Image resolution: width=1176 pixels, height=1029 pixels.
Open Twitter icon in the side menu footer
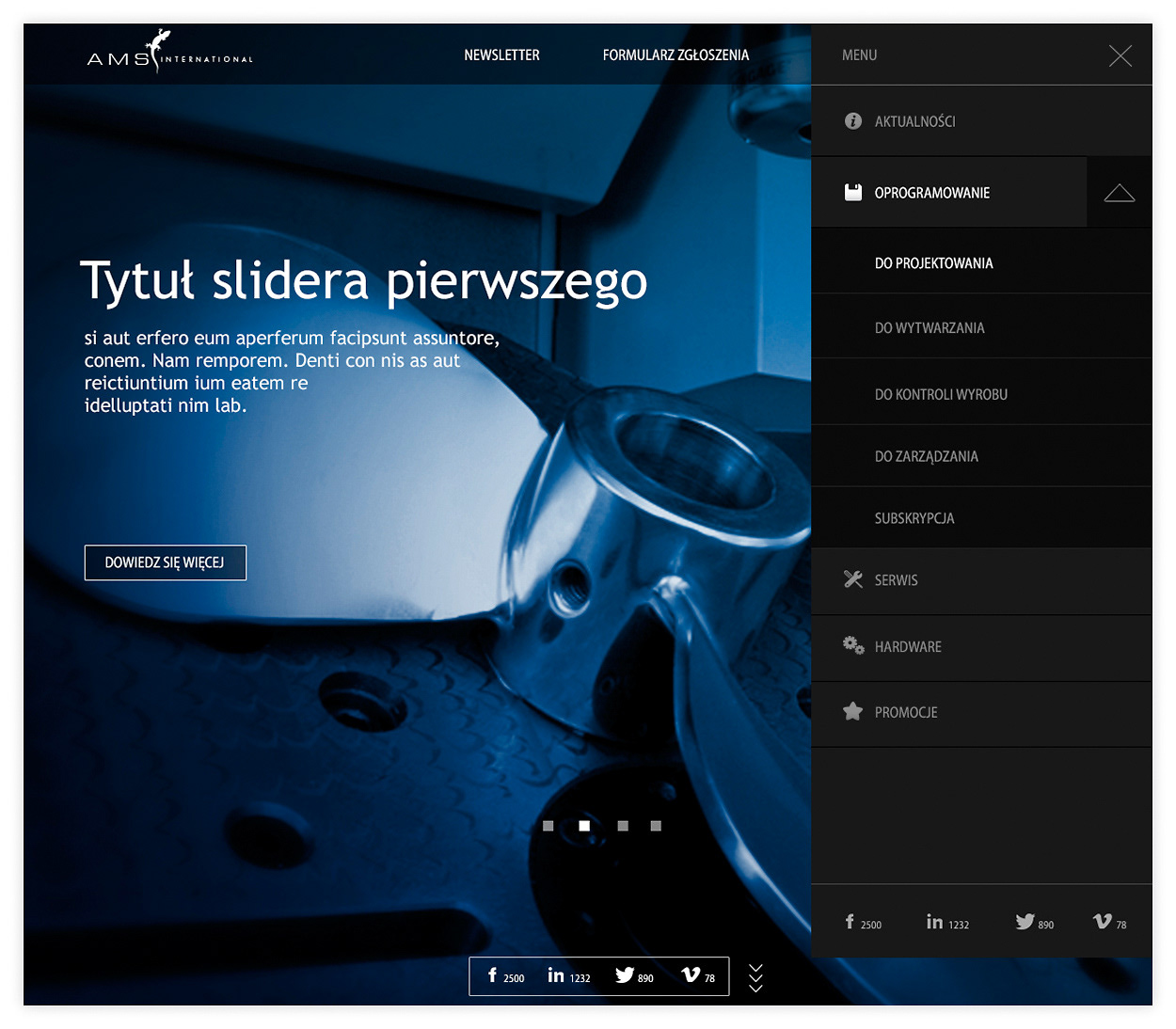point(1025,922)
